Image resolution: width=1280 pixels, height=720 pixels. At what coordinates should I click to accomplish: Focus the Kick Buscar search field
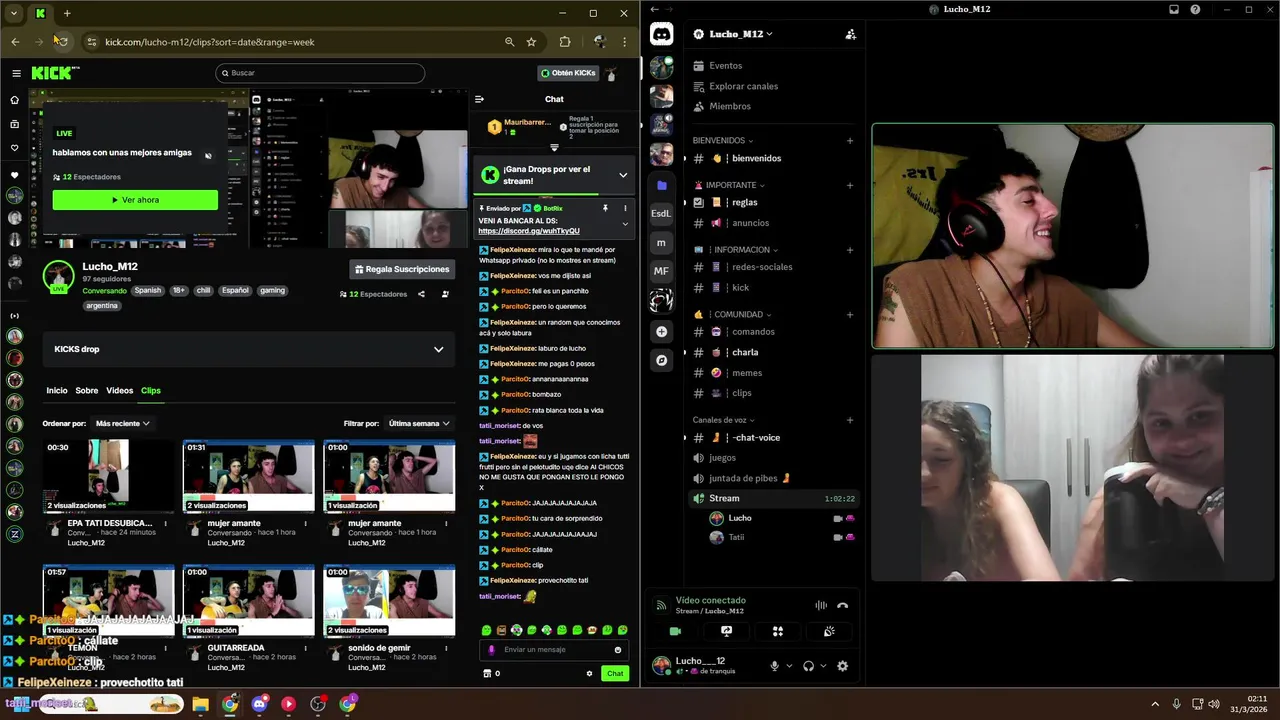click(320, 73)
